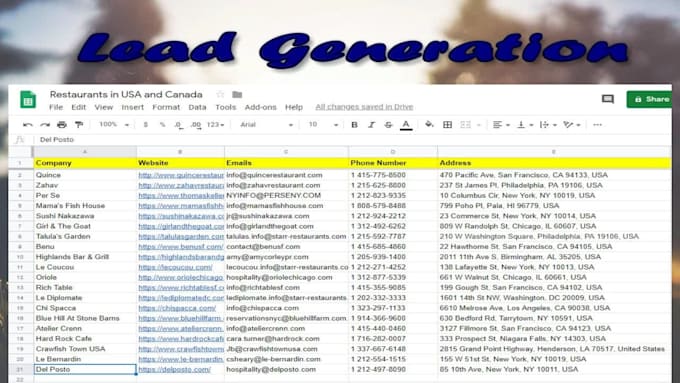Toggle italic formatting
This screenshot has width=680, height=383.
click(371, 124)
